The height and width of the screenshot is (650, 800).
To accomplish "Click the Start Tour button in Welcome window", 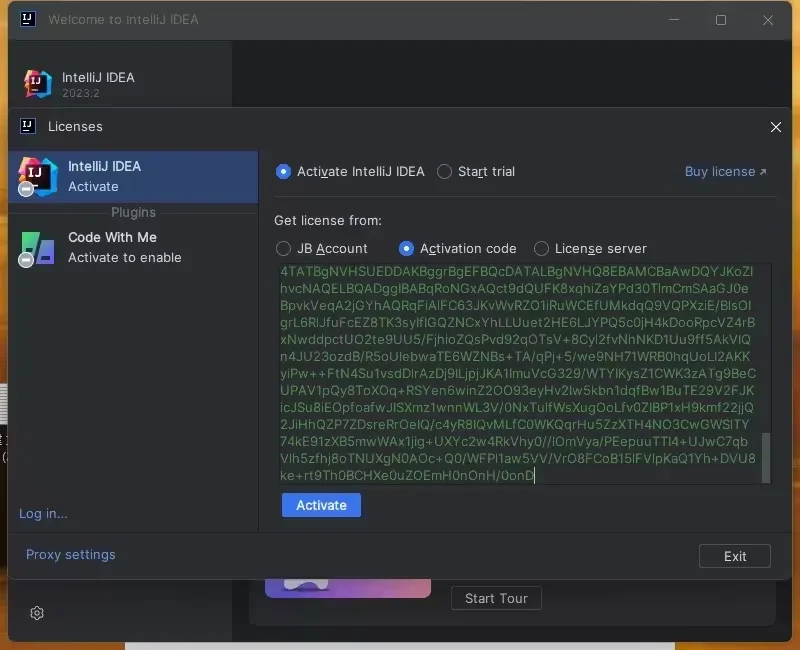I will coord(496,598).
